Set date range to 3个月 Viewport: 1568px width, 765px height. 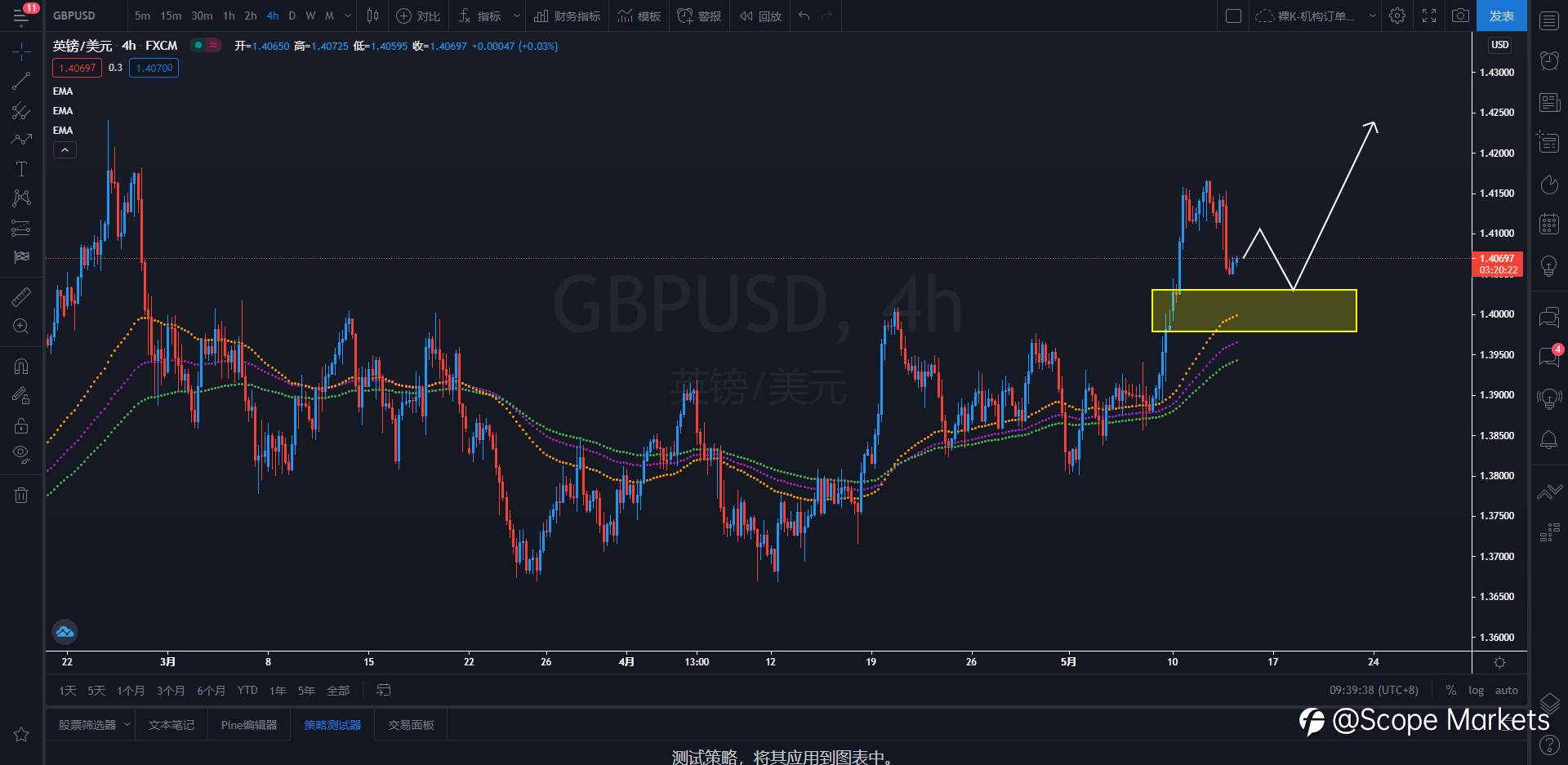[171, 691]
